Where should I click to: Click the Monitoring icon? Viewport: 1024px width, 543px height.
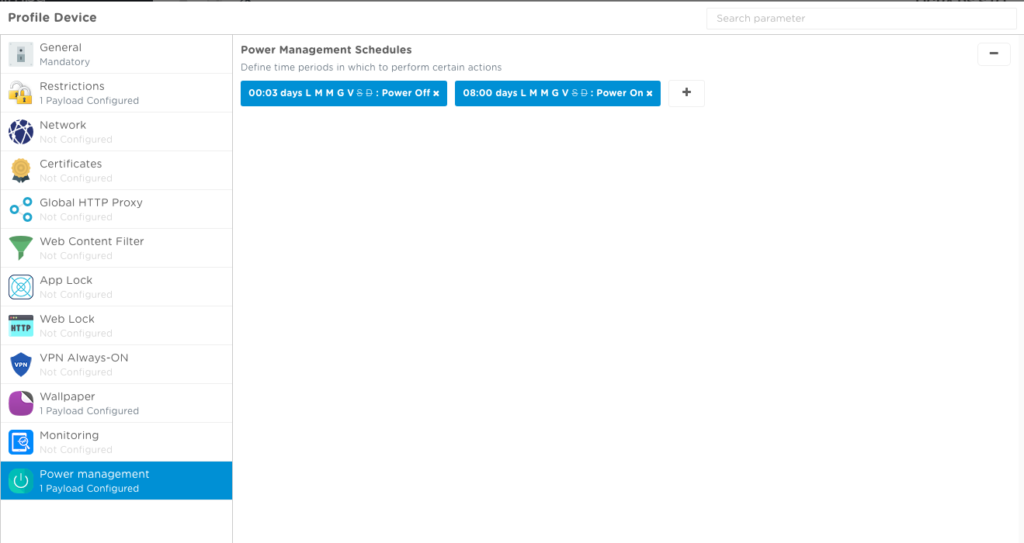click(21, 442)
